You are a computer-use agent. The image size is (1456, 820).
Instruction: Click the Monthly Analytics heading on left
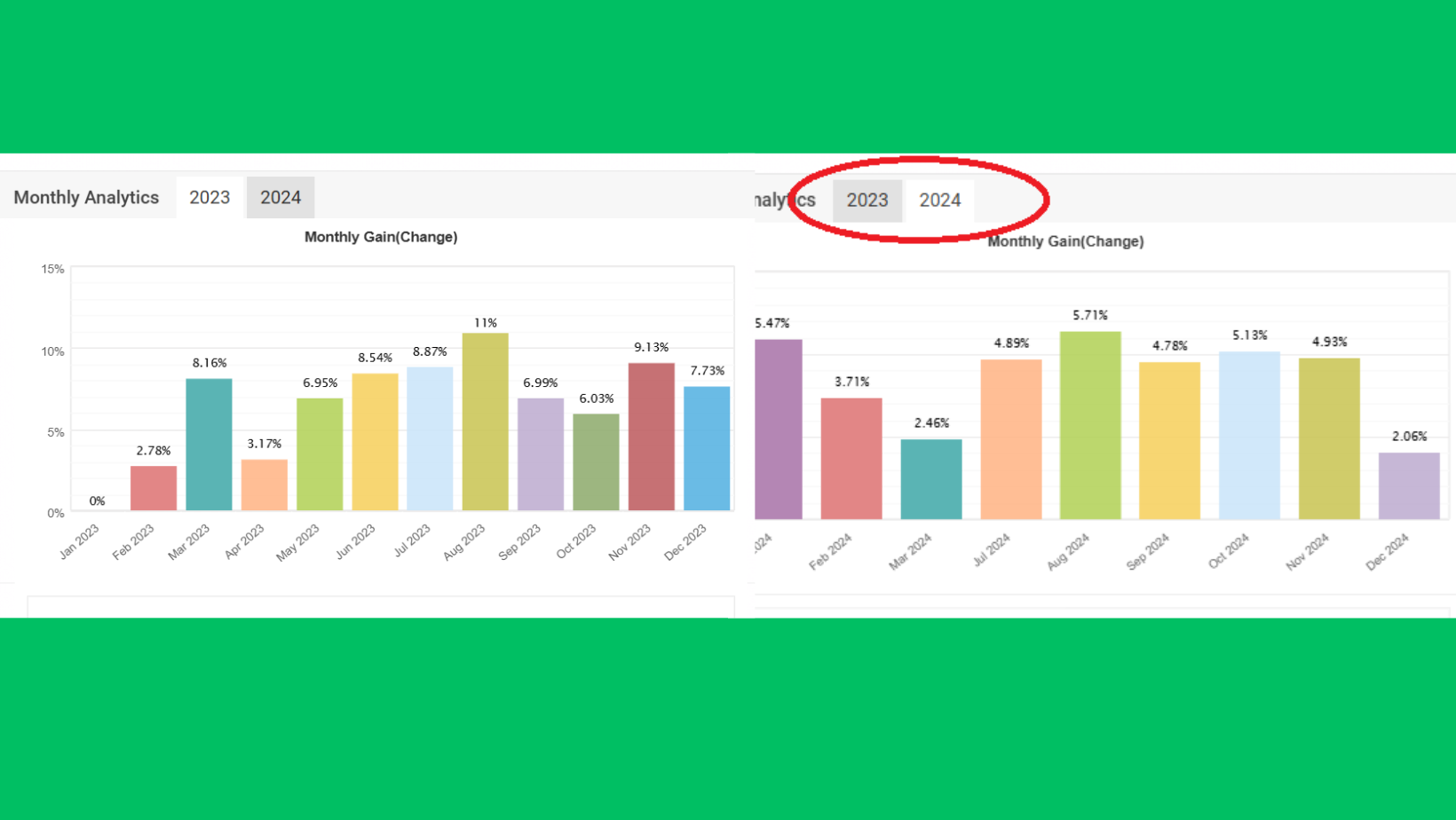coord(86,197)
